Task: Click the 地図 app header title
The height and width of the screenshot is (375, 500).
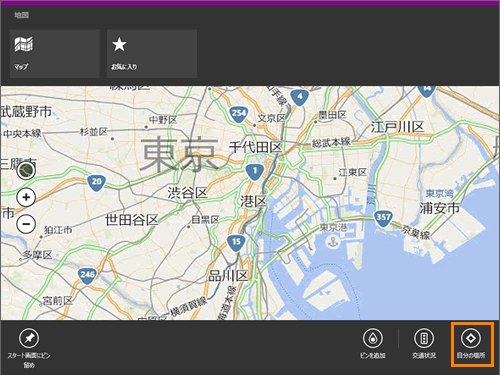Action: coord(22,15)
